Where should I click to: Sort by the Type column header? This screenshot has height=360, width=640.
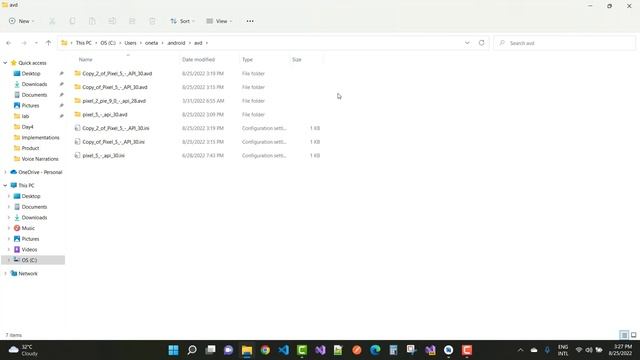(247, 60)
